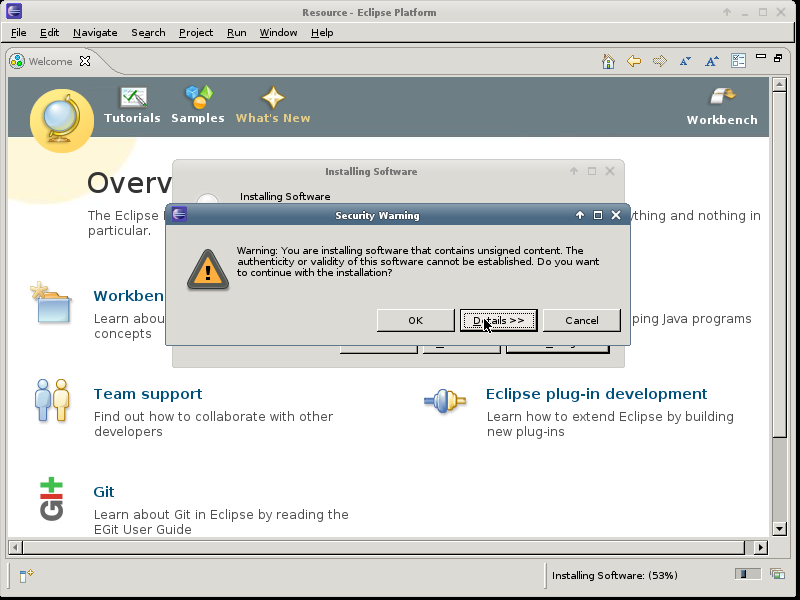This screenshot has width=800, height=600.
Task: Click the horizontal scrollbar right arrow
Action: point(761,547)
